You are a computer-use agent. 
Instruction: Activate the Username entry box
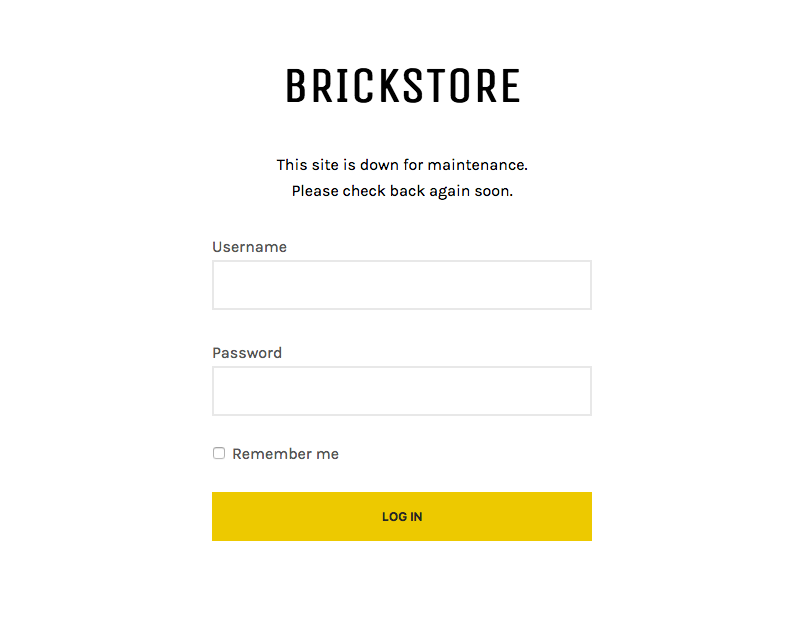tap(401, 285)
